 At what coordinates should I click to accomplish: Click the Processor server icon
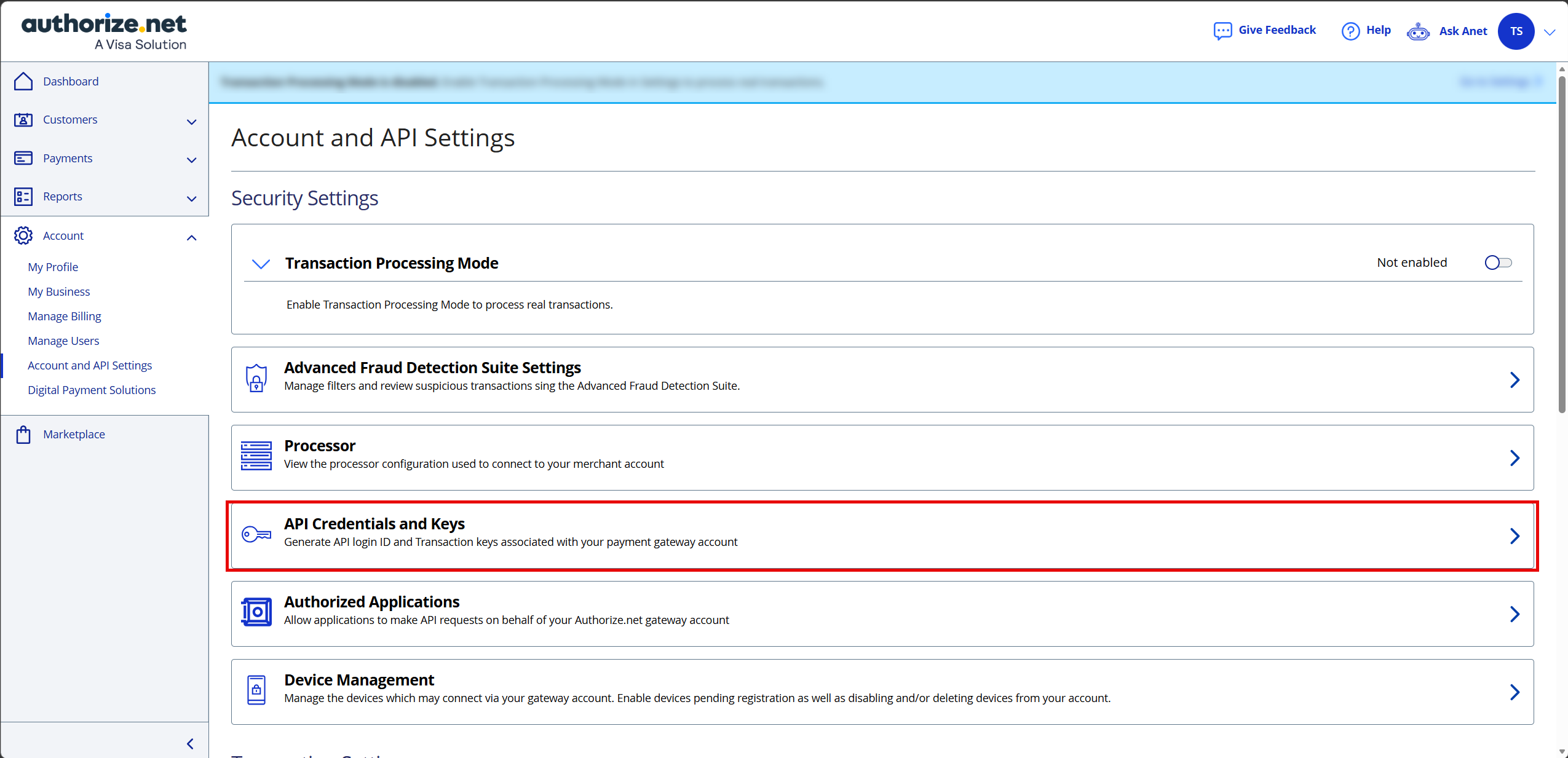256,456
